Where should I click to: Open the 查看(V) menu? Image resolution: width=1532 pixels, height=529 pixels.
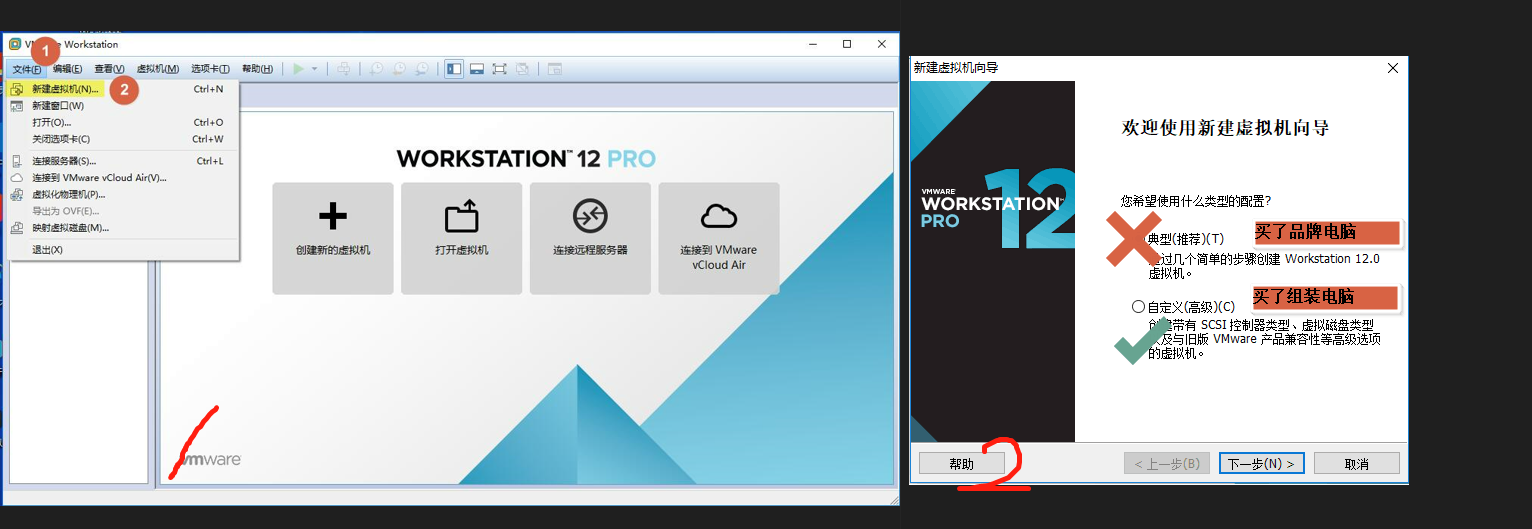[109, 69]
